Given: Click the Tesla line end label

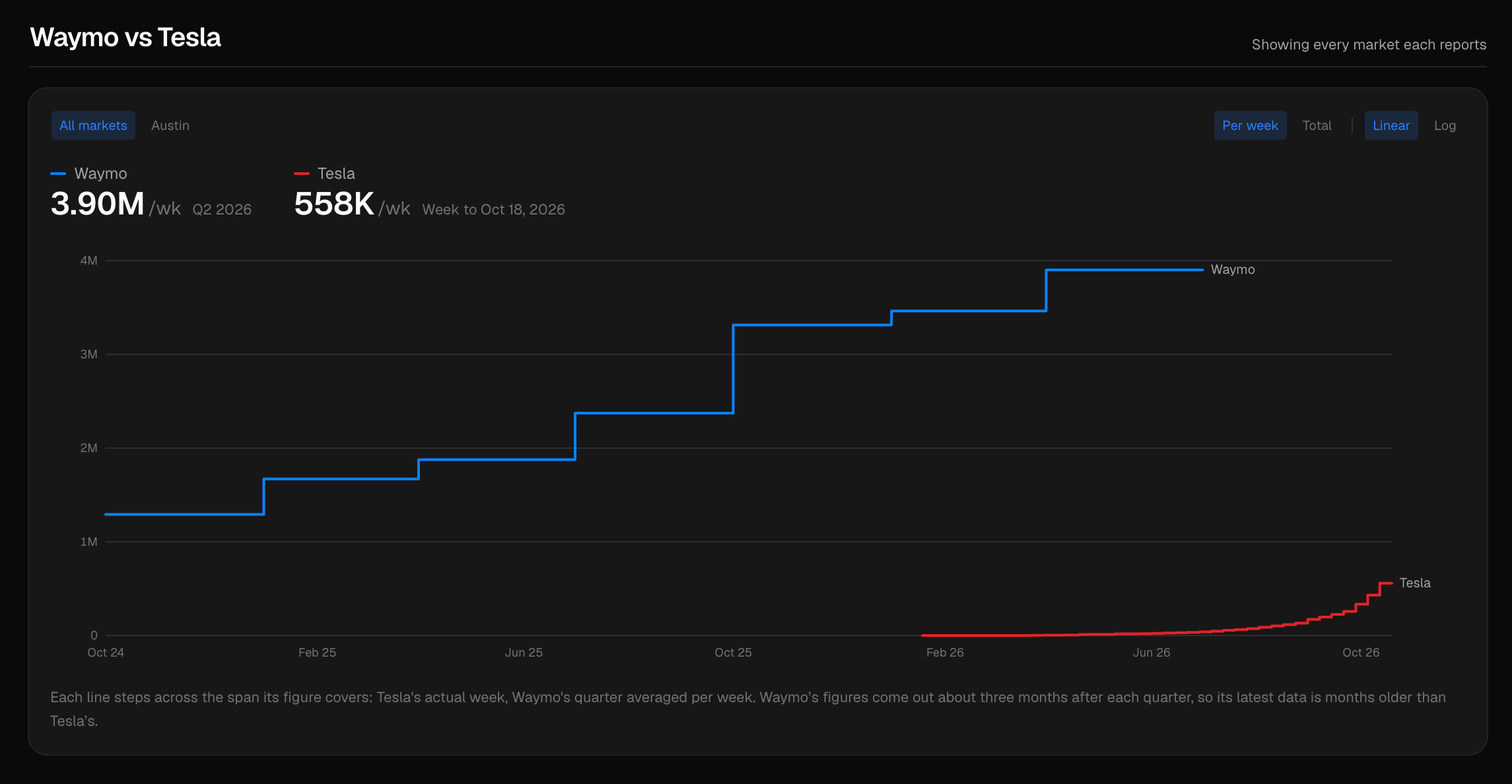Looking at the screenshot, I should [1415, 583].
